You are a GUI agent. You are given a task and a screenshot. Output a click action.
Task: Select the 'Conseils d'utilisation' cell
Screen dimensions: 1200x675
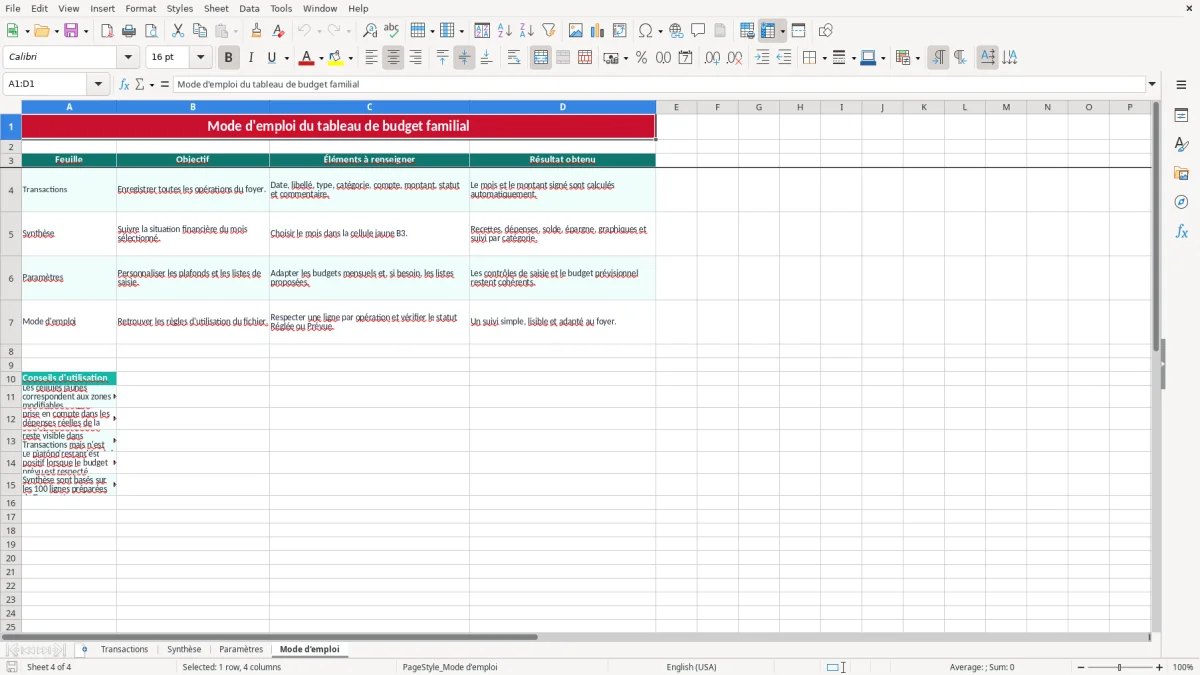[69, 378]
